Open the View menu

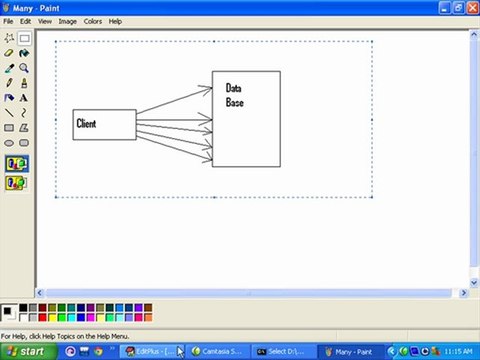(x=45, y=22)
